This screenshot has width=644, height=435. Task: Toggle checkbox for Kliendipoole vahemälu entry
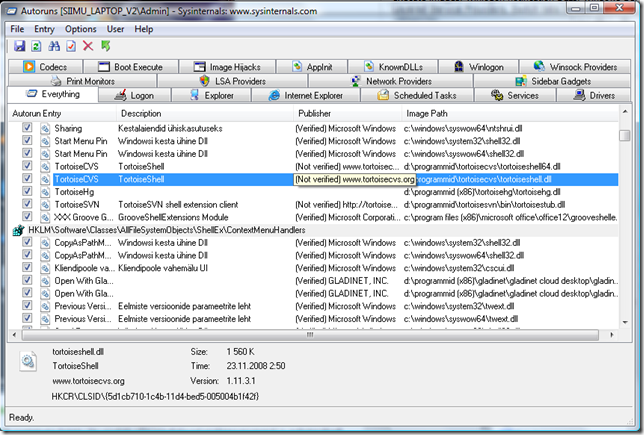click(27, 267)
